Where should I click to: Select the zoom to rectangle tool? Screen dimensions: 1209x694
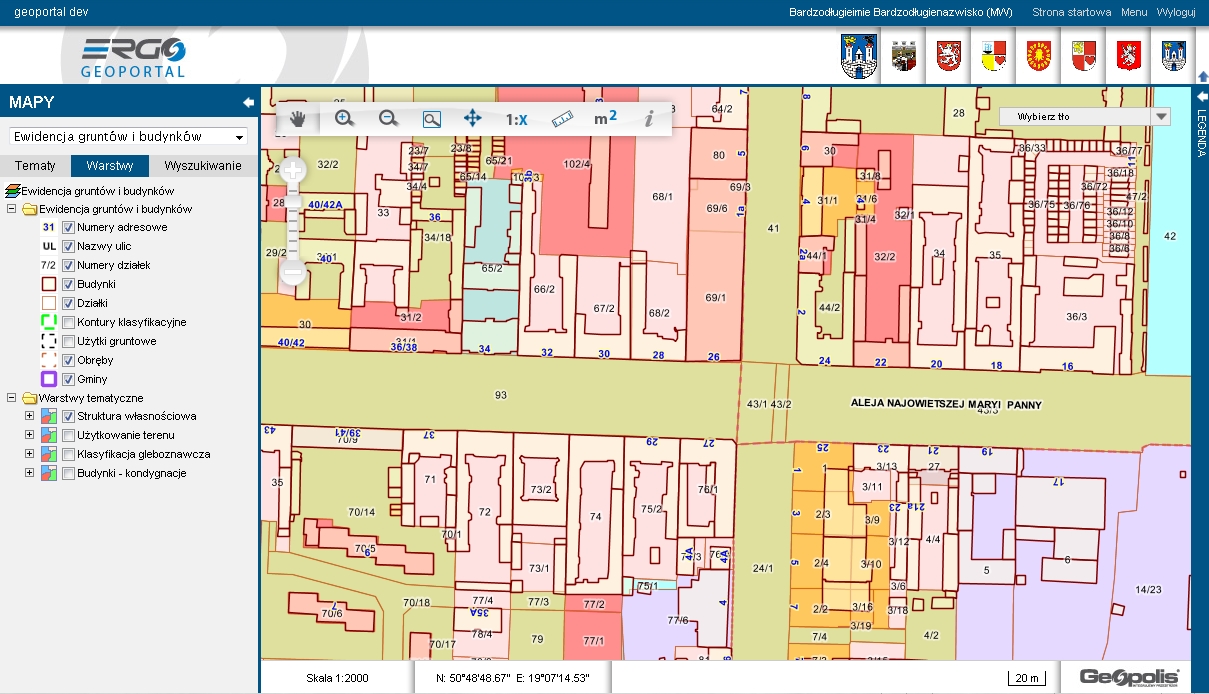pyautogui.click(x=431, y=119)
